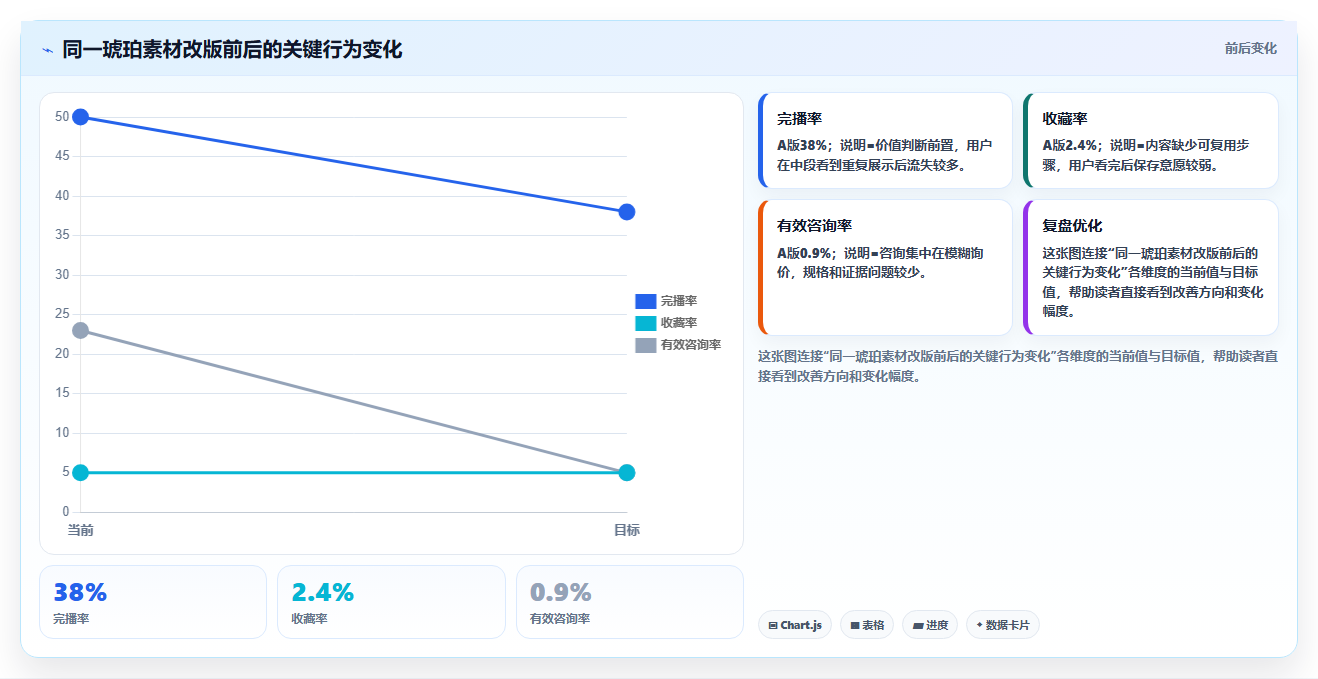Click the 目标 x-axis label

pos(627,530)
